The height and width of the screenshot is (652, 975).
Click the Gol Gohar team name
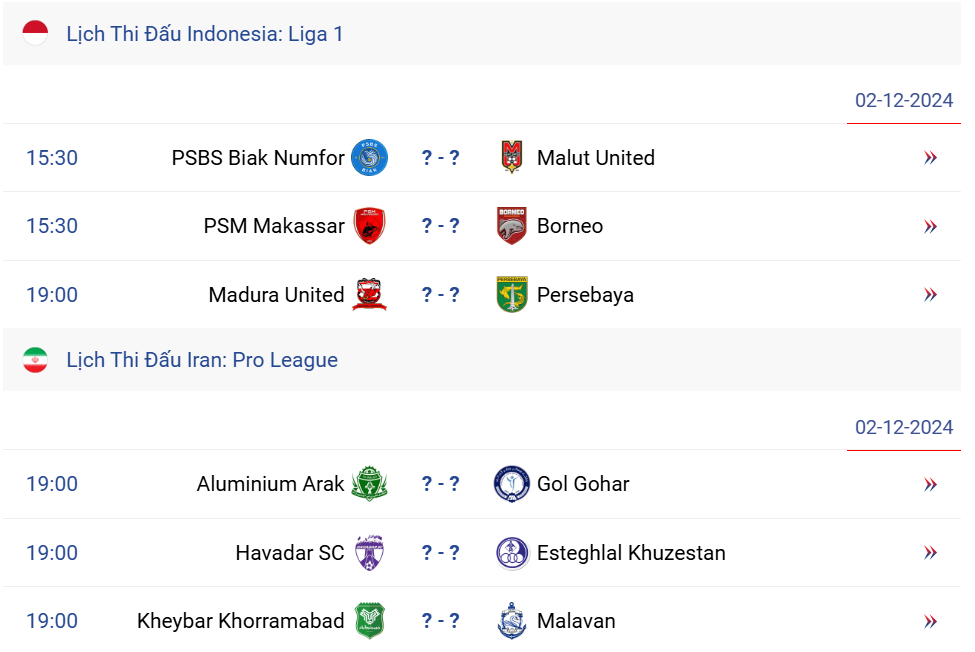(x=583, y=484)
